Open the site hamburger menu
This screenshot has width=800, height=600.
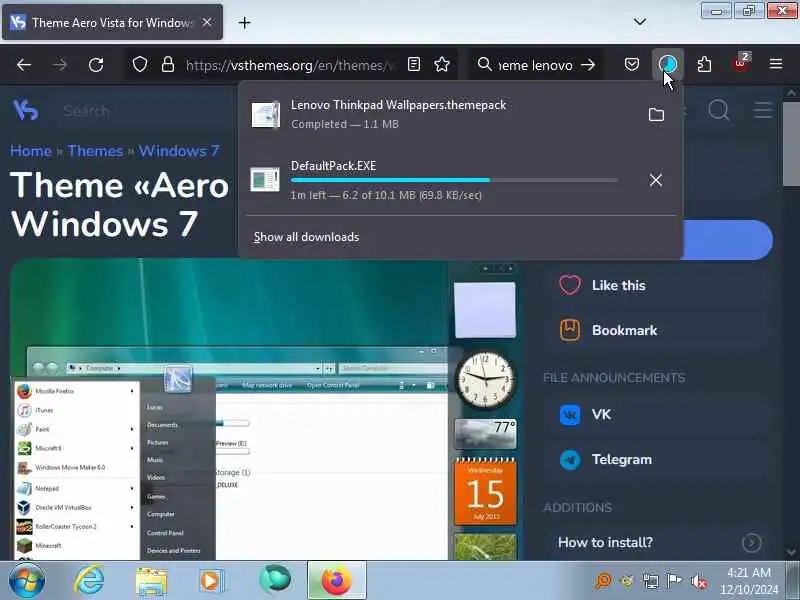click(763, 110)
